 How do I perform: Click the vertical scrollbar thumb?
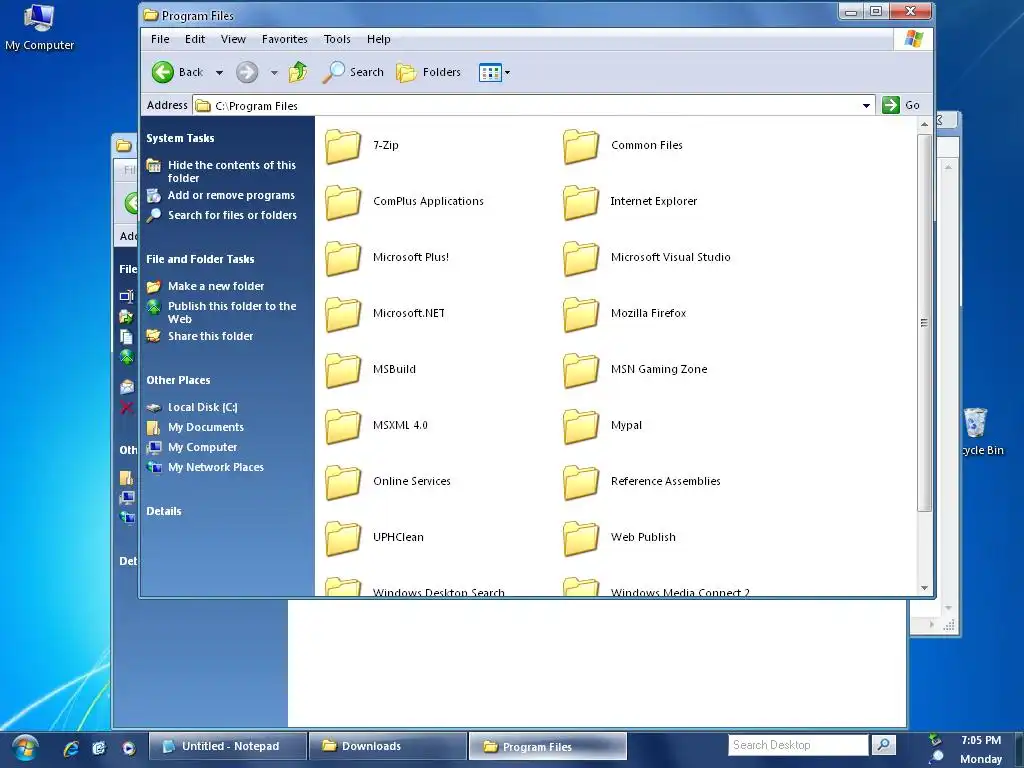point(924,323)
